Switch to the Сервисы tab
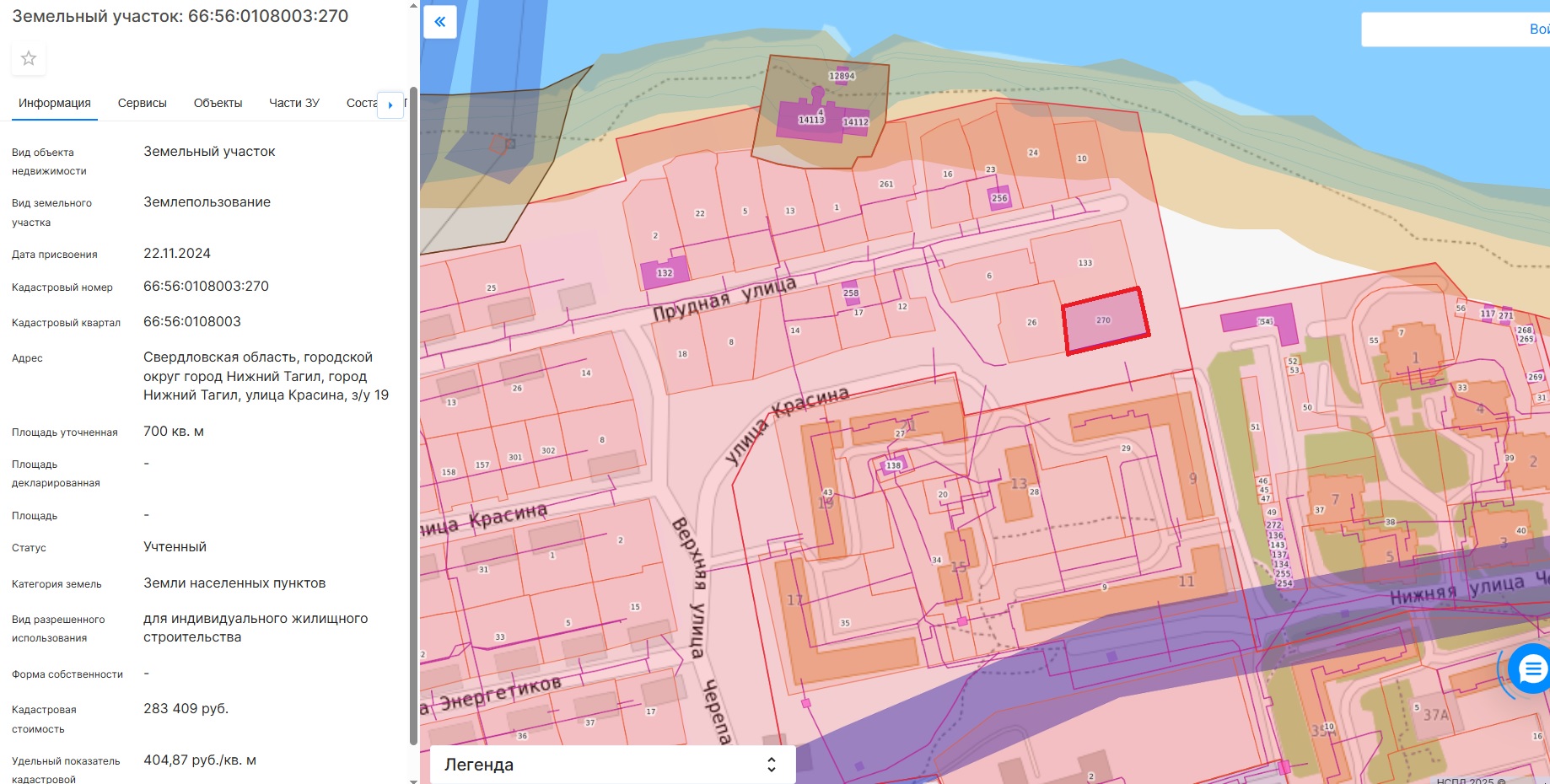This screenshot has height=784, width=1550. (x=142, y=103)
